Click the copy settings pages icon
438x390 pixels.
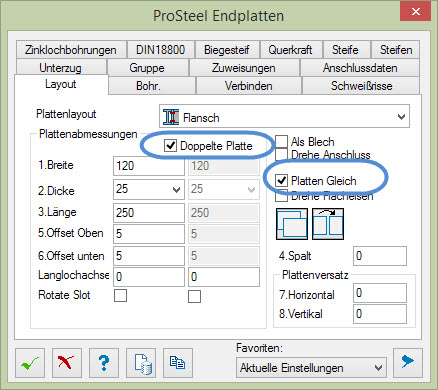178,363
